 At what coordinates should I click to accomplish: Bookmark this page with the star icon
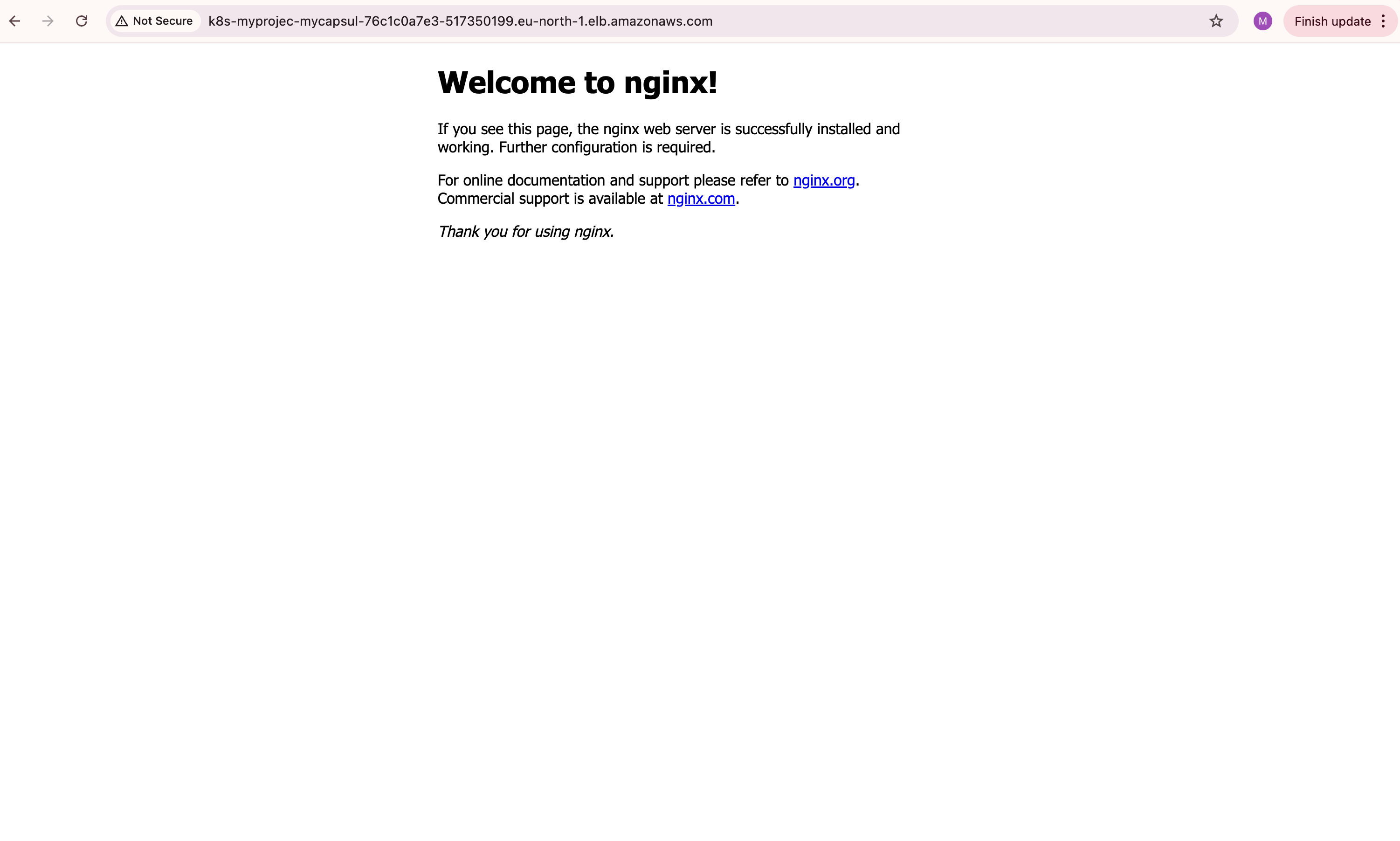(x=1216, y=21)
